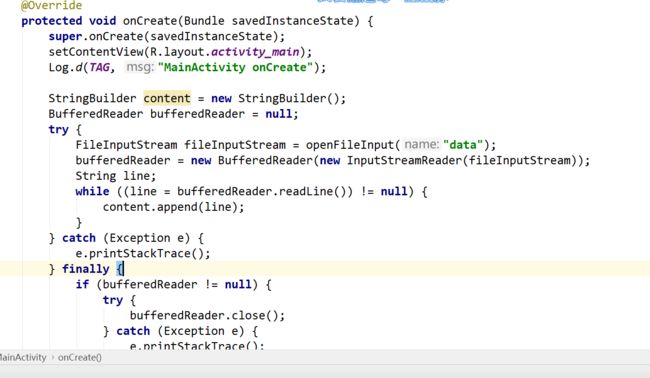Screen dimensions: 650x378
Task: Click the 'while' keyword
Action: [x=92, y=191]
